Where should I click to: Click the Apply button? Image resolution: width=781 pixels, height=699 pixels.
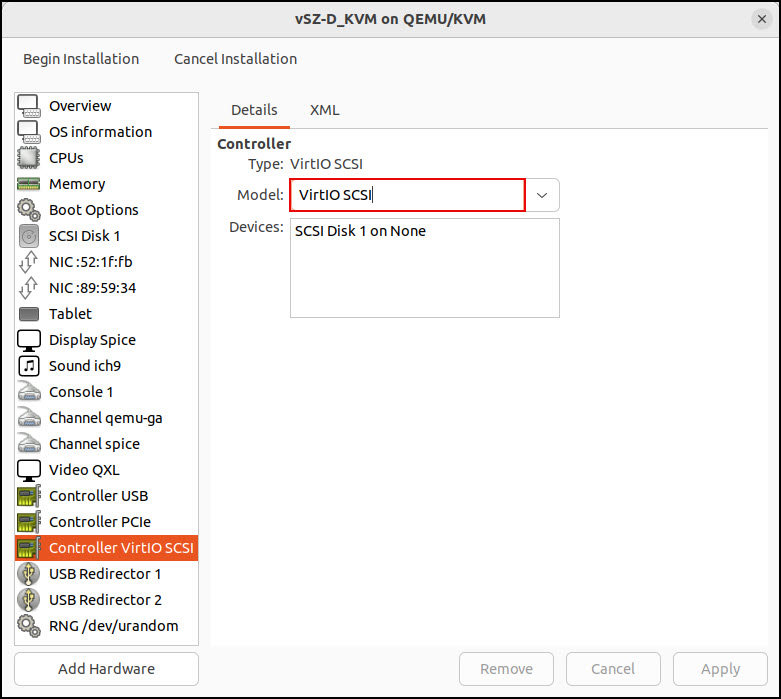coord(720,669)
